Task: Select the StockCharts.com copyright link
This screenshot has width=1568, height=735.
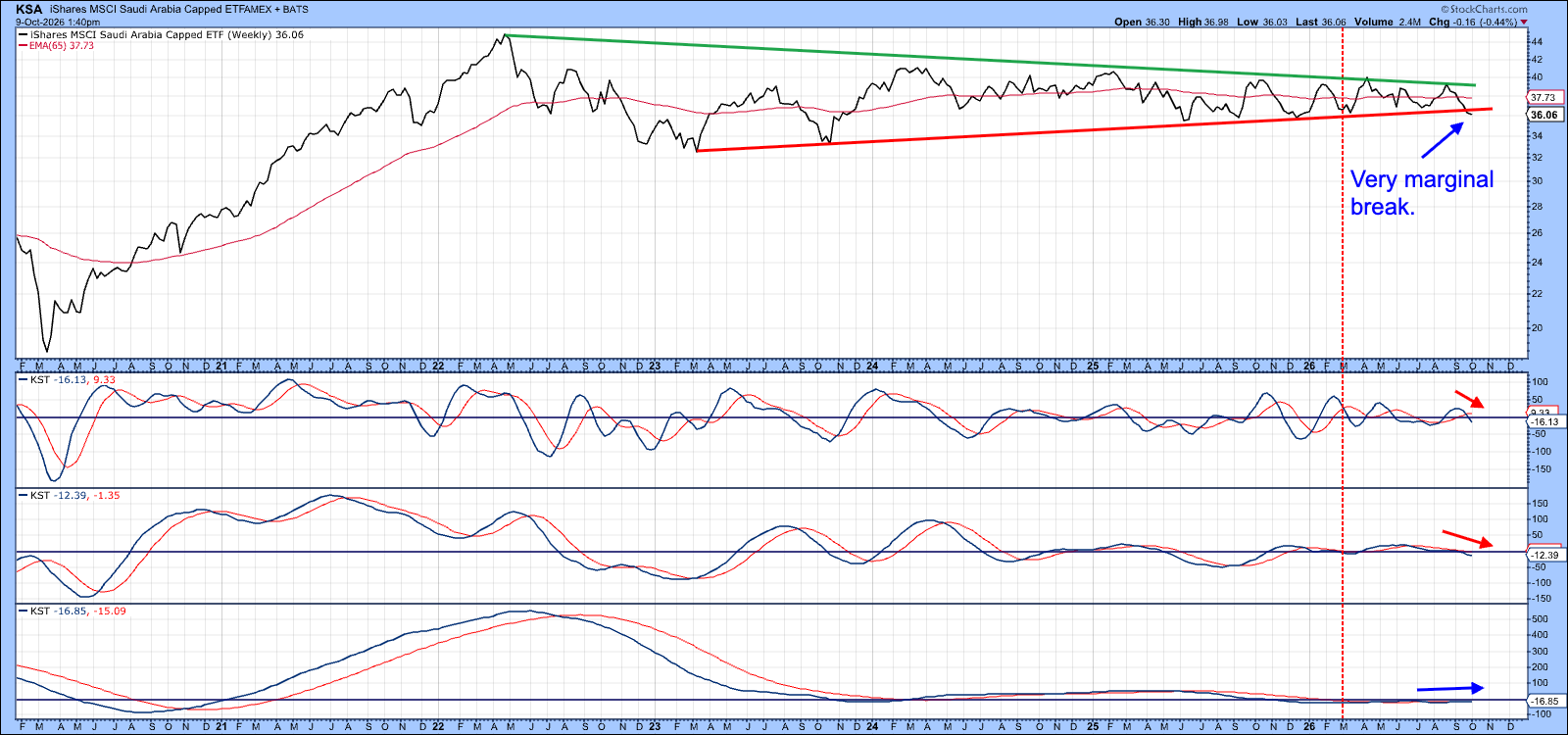Action: (x=1486, y=9)
